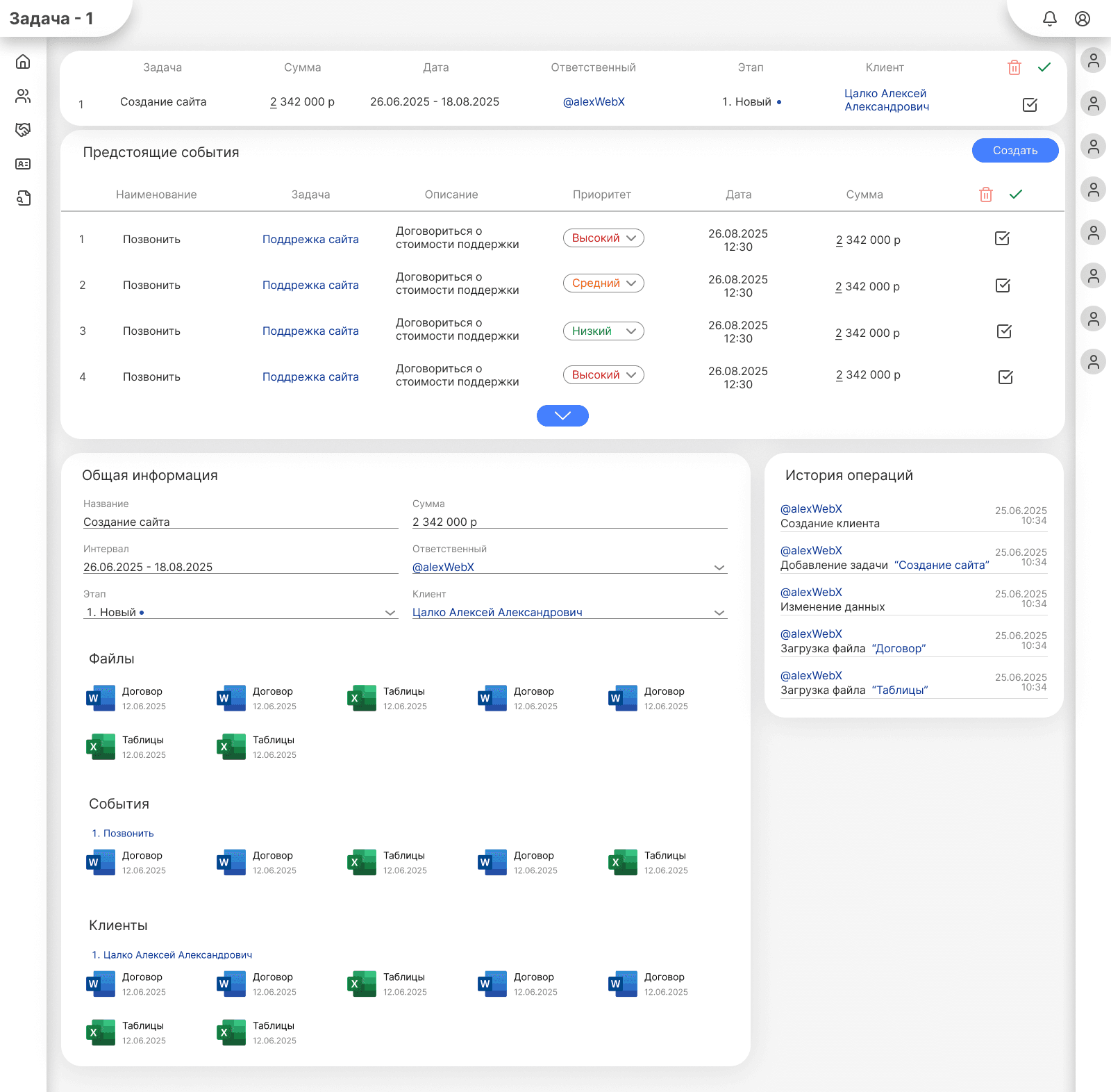Click the green checkmark in task header

tap(1044, 67)
